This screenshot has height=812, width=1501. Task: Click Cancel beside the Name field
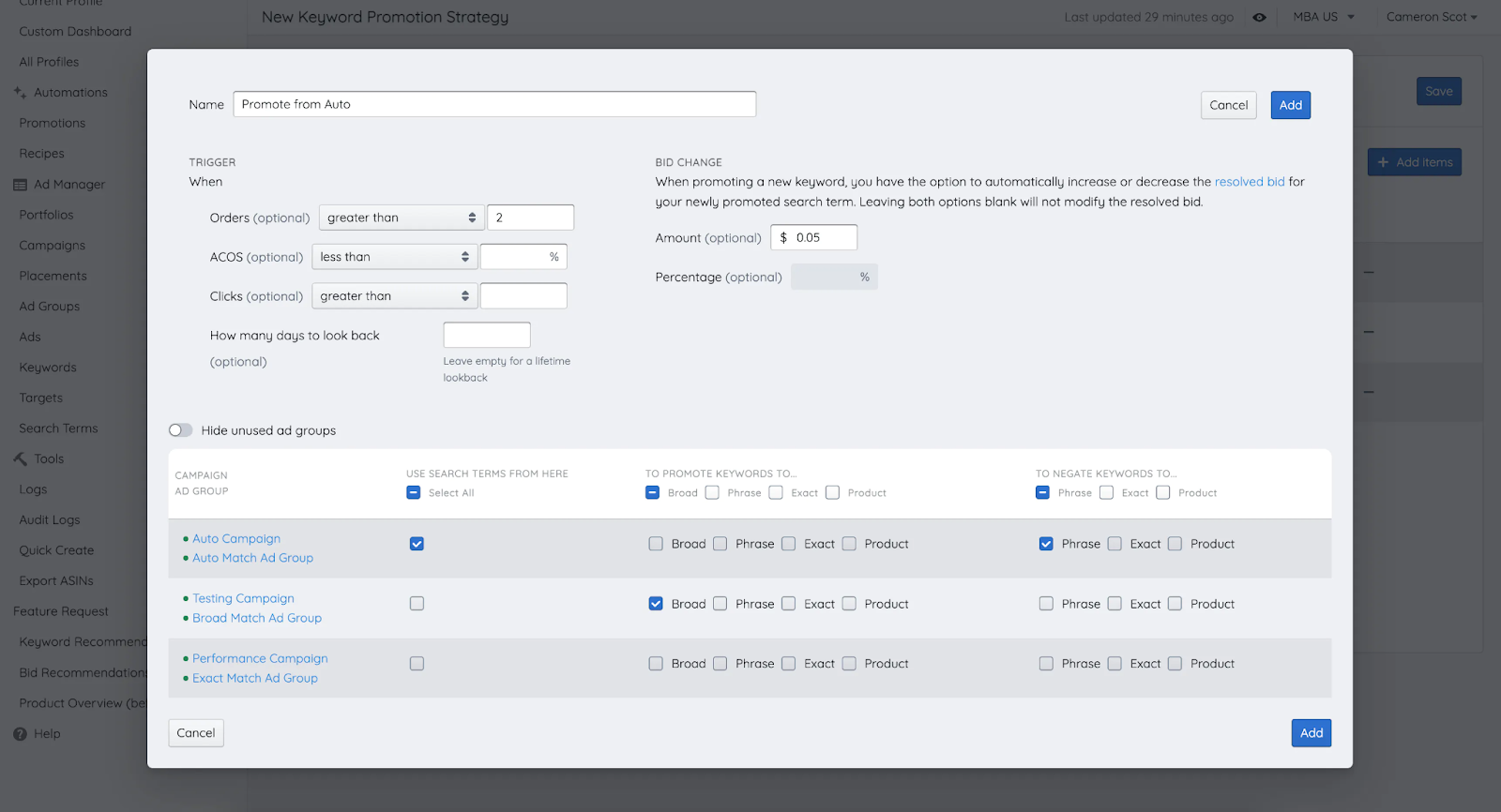[1229, 105]
